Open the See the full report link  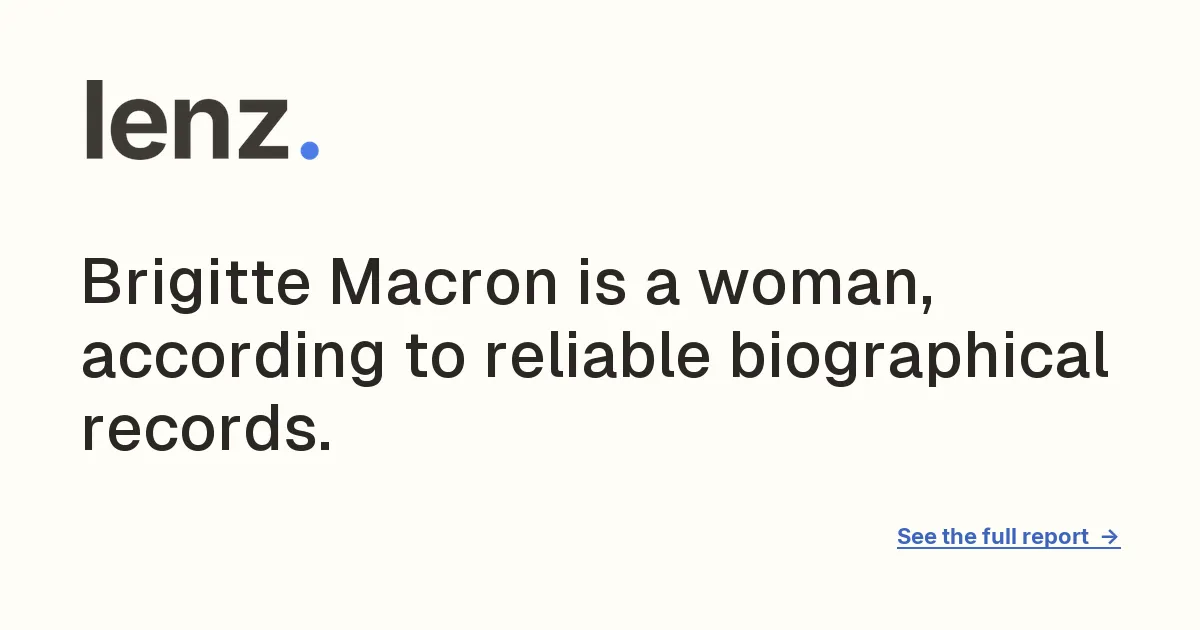point(1008,537)
